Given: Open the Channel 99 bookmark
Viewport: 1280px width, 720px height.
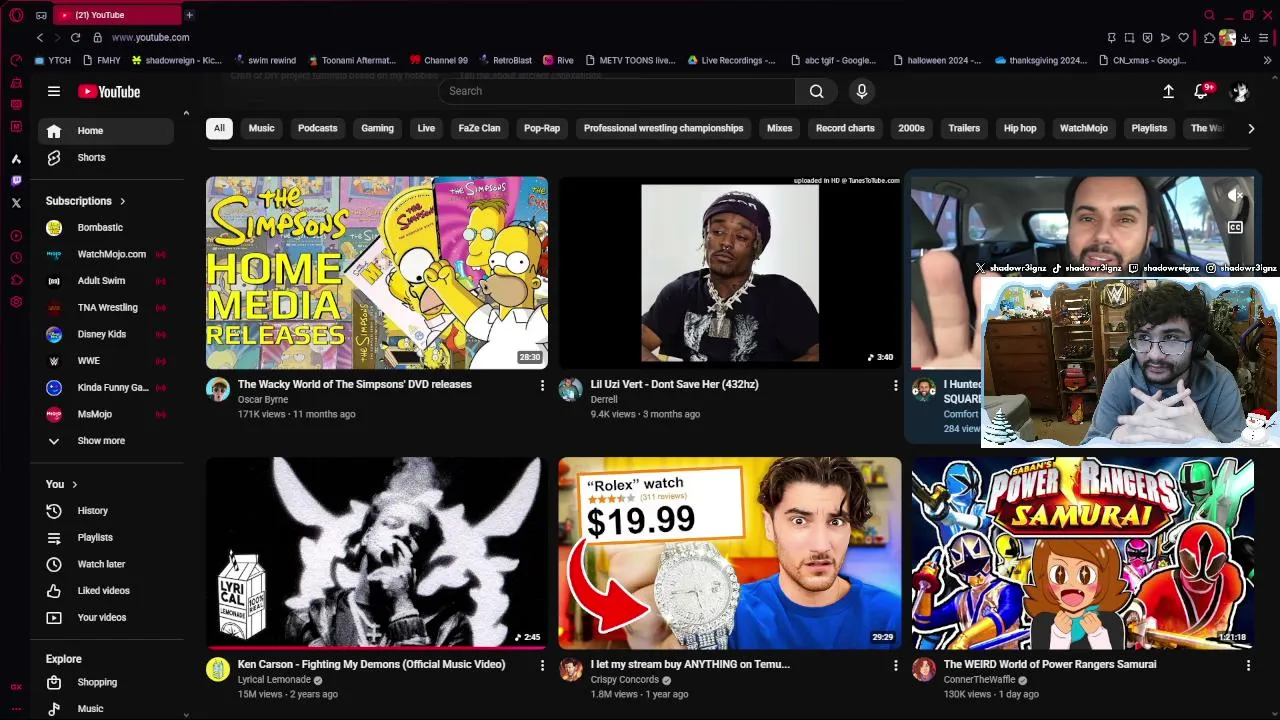Looking at the screenshot, I should coord(438,60).
